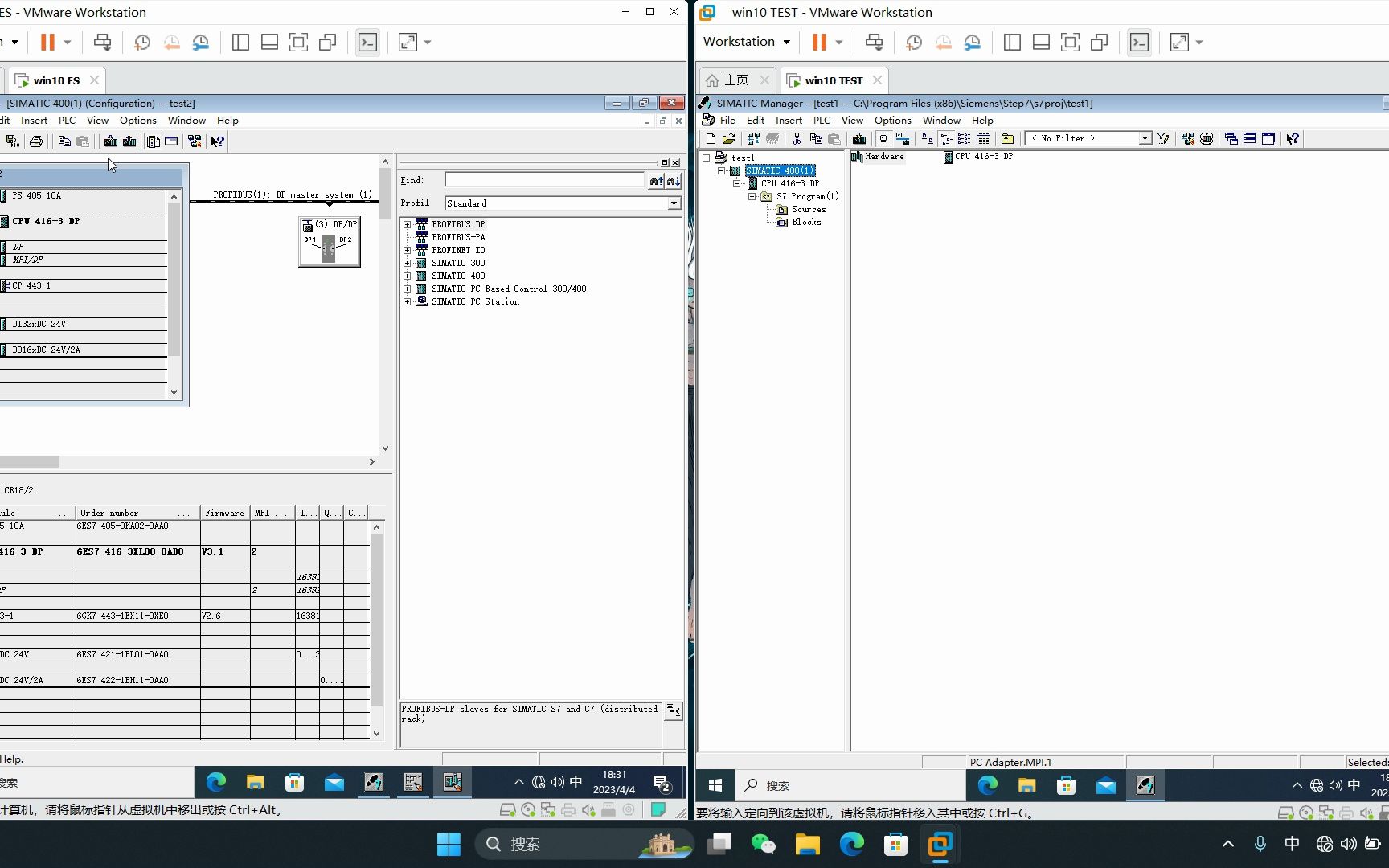The height and width of the screenshot is (868, 1389).
Task: Click the context Help arrow icon in SIMATIC Manager
Action: (x=1293, y=139)
